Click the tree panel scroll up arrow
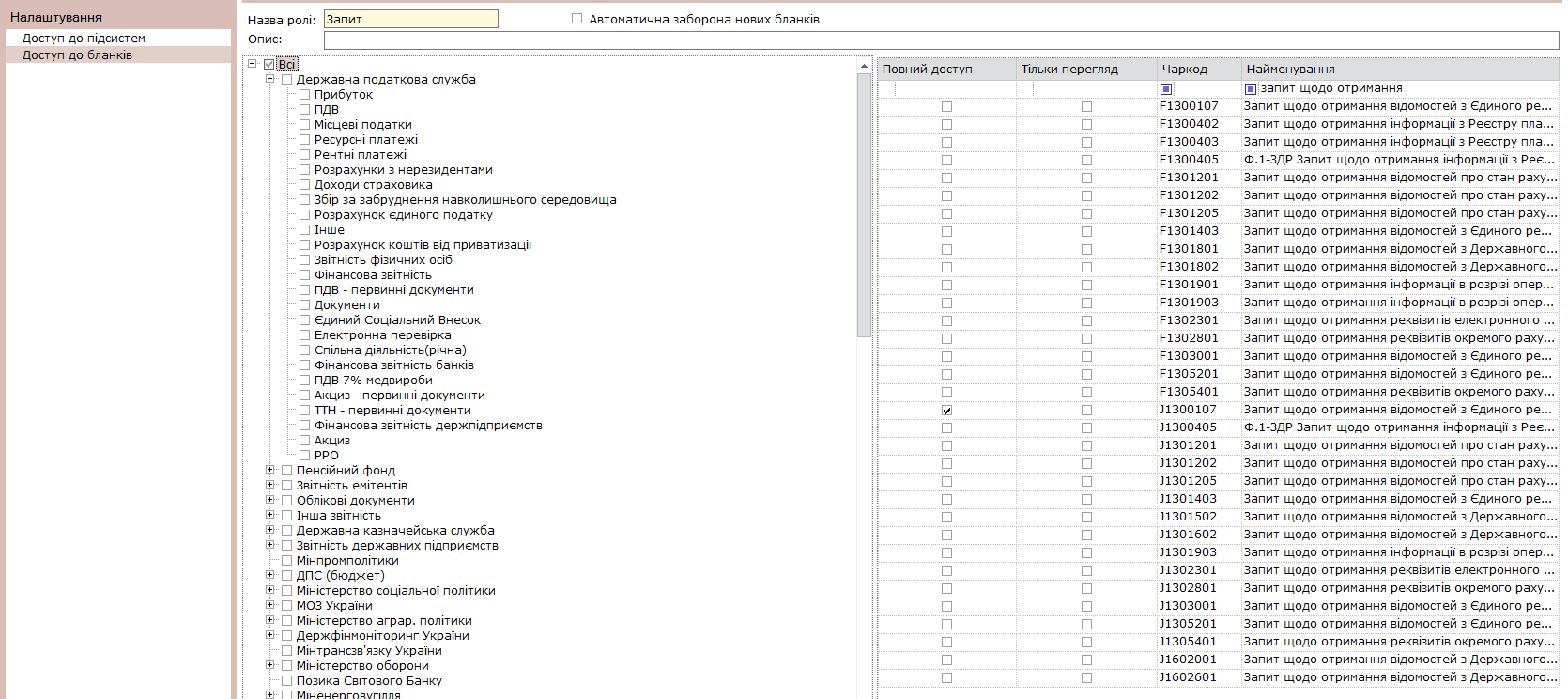The height and width of the screenshot is (699, 1568). (864, 67)
